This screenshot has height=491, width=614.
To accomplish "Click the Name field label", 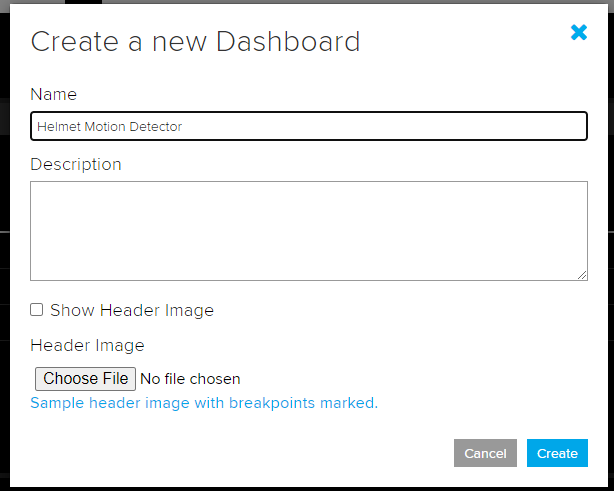I will [x=53, y=94].
